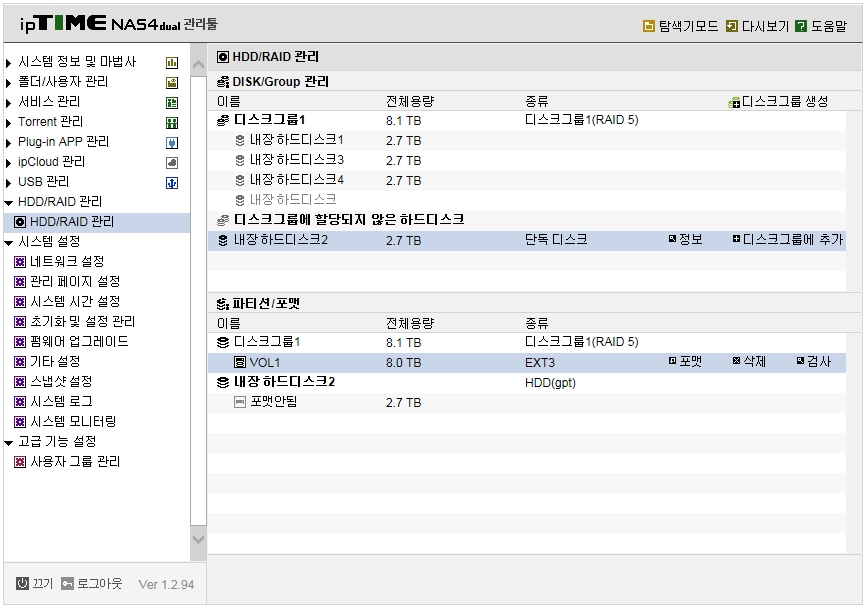
Task: Click the 로그아웃 key icon
Action: (67, 584)
